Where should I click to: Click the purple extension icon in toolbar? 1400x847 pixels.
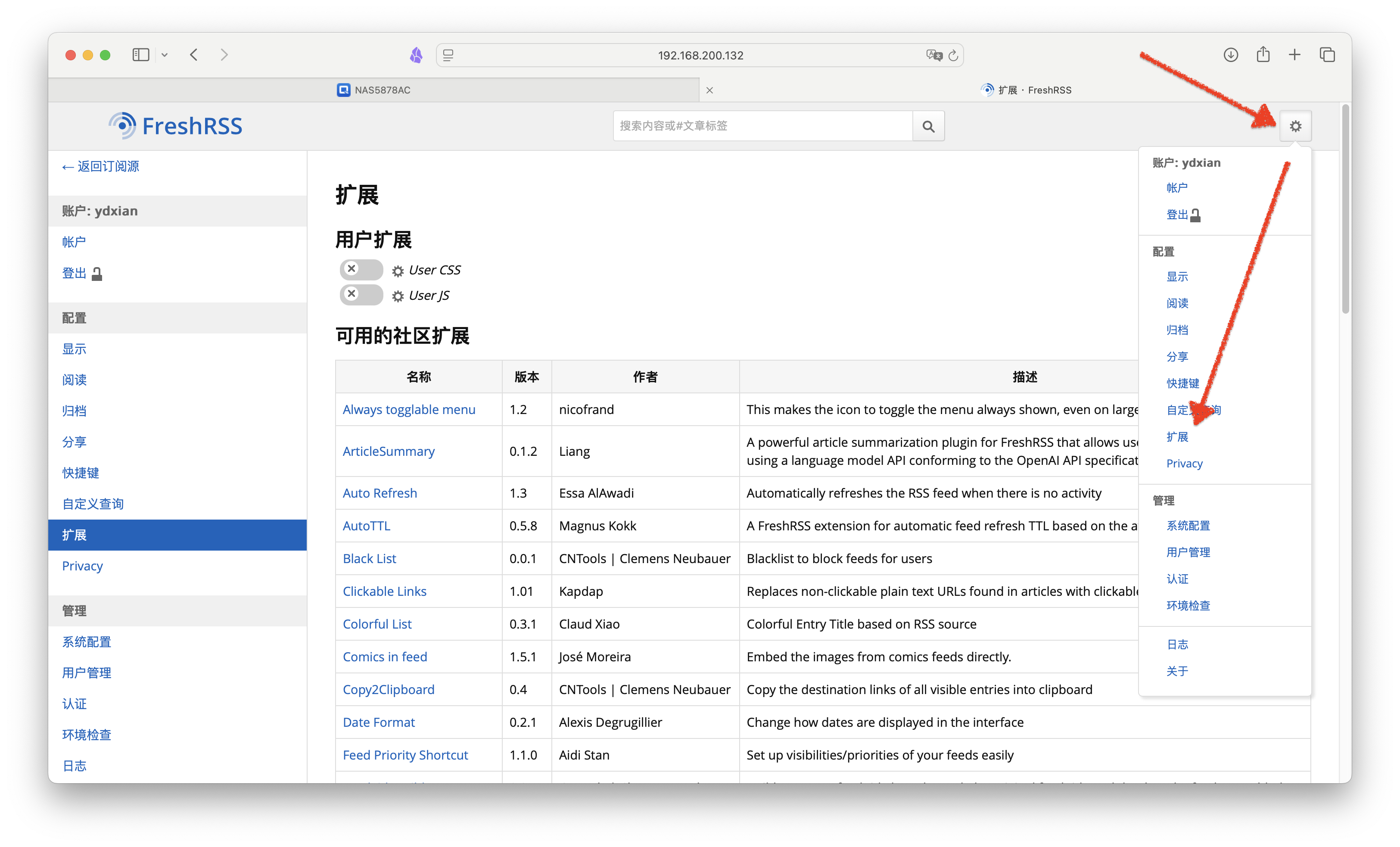[416, 55]
